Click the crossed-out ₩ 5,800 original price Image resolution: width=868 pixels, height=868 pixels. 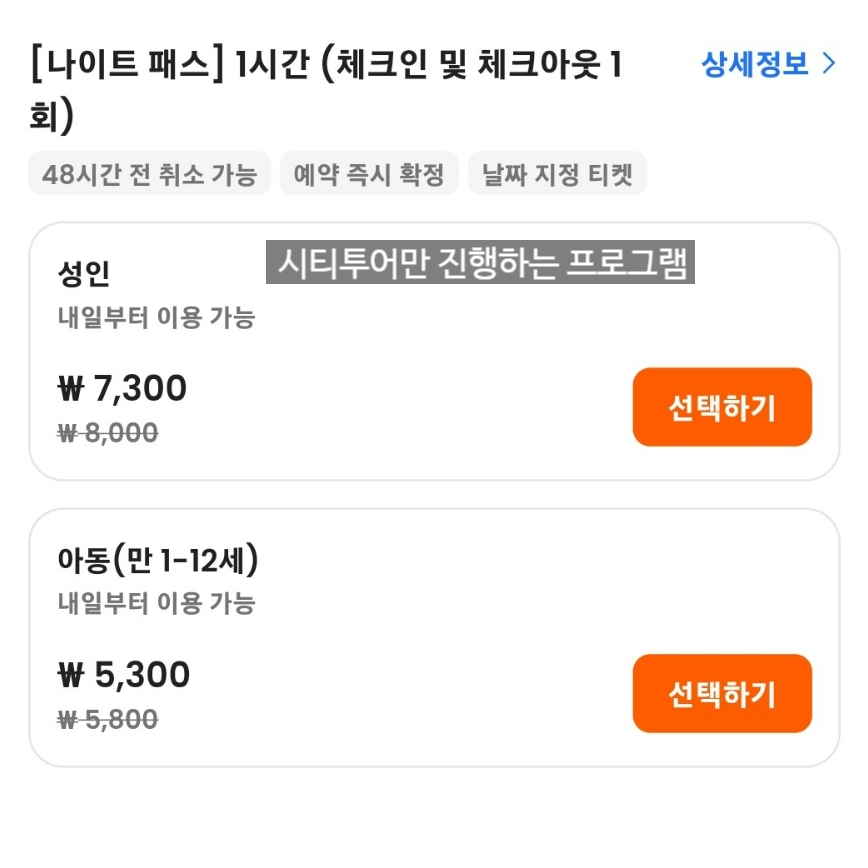pos(108,719)
